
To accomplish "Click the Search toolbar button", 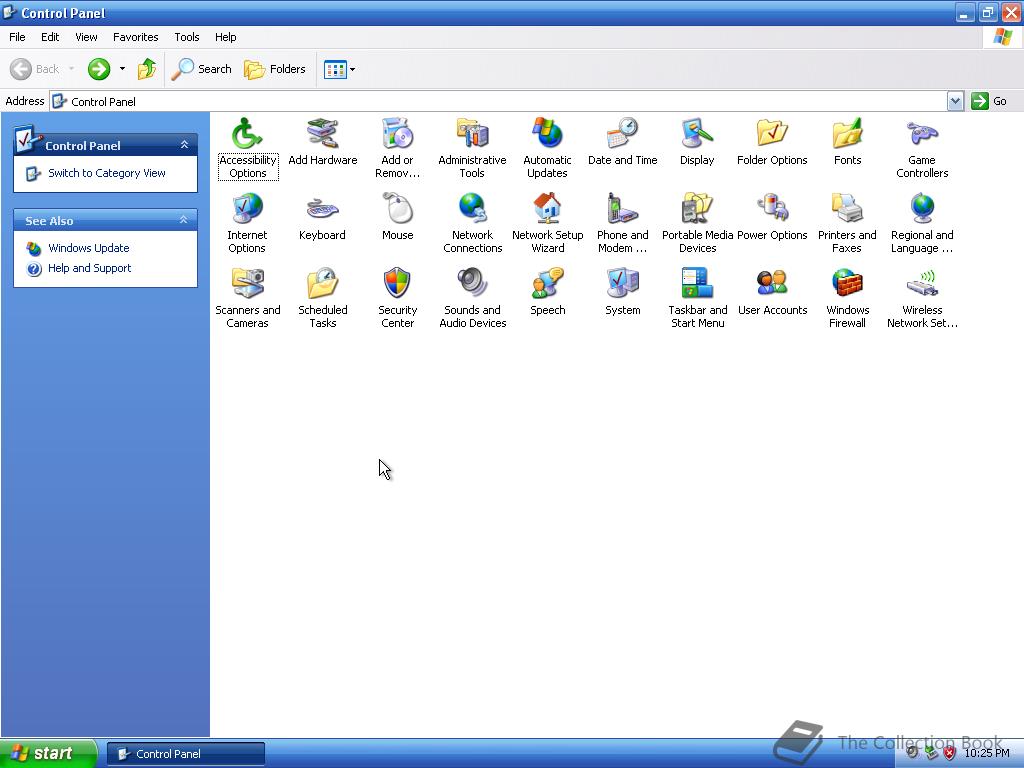I will click(201, 69).
